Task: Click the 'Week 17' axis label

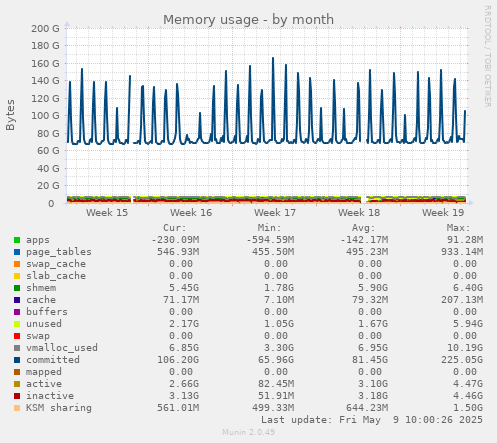Action: (275, 213)
